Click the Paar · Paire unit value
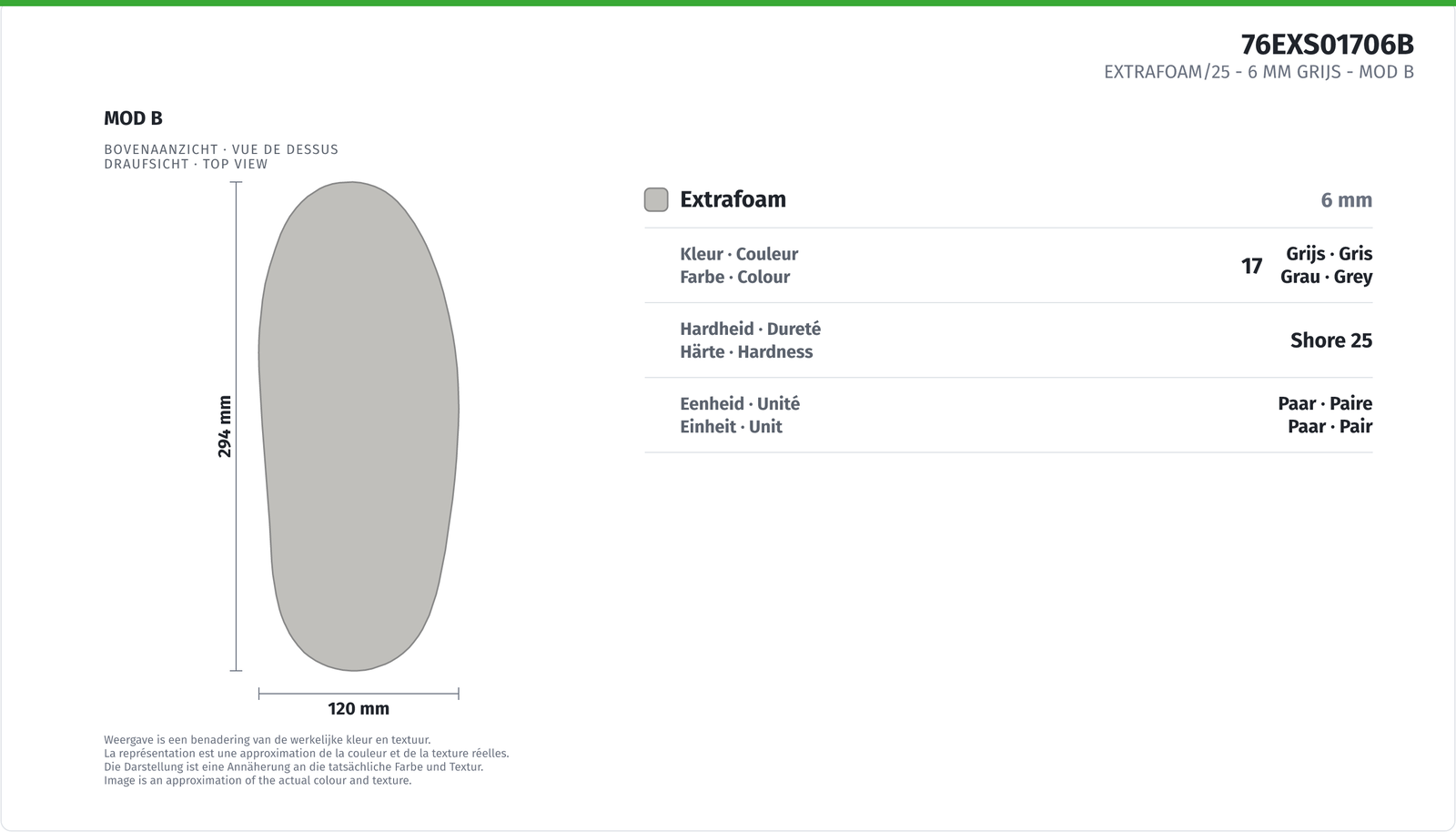The width and height of the screenshot is (1456, 832). click(1325, 403)
